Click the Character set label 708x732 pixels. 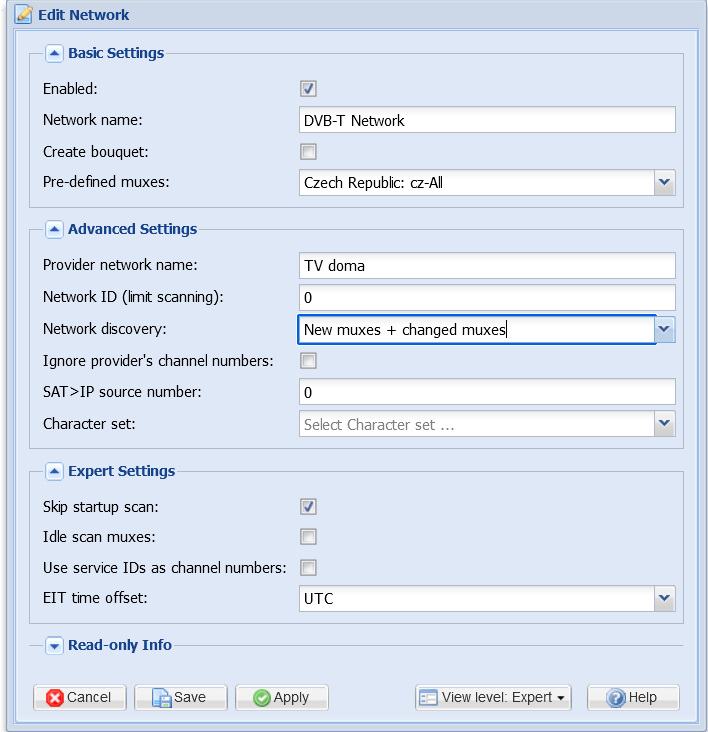coord(89,423)
